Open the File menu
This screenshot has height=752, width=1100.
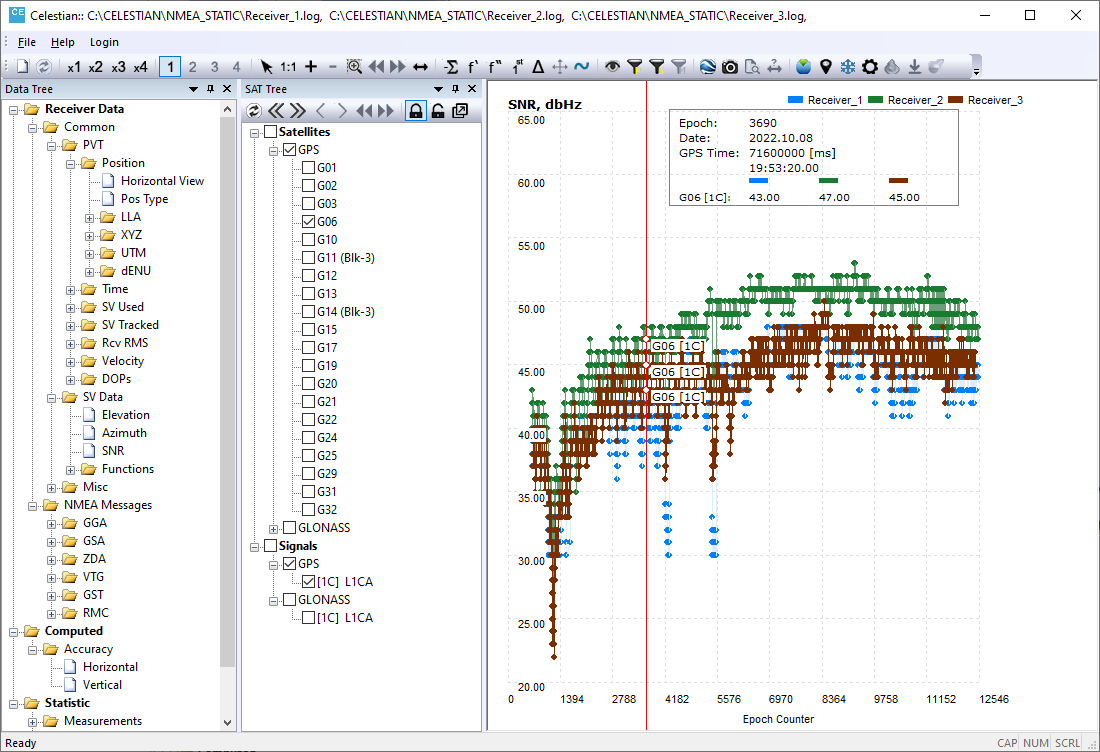point(27,42)
